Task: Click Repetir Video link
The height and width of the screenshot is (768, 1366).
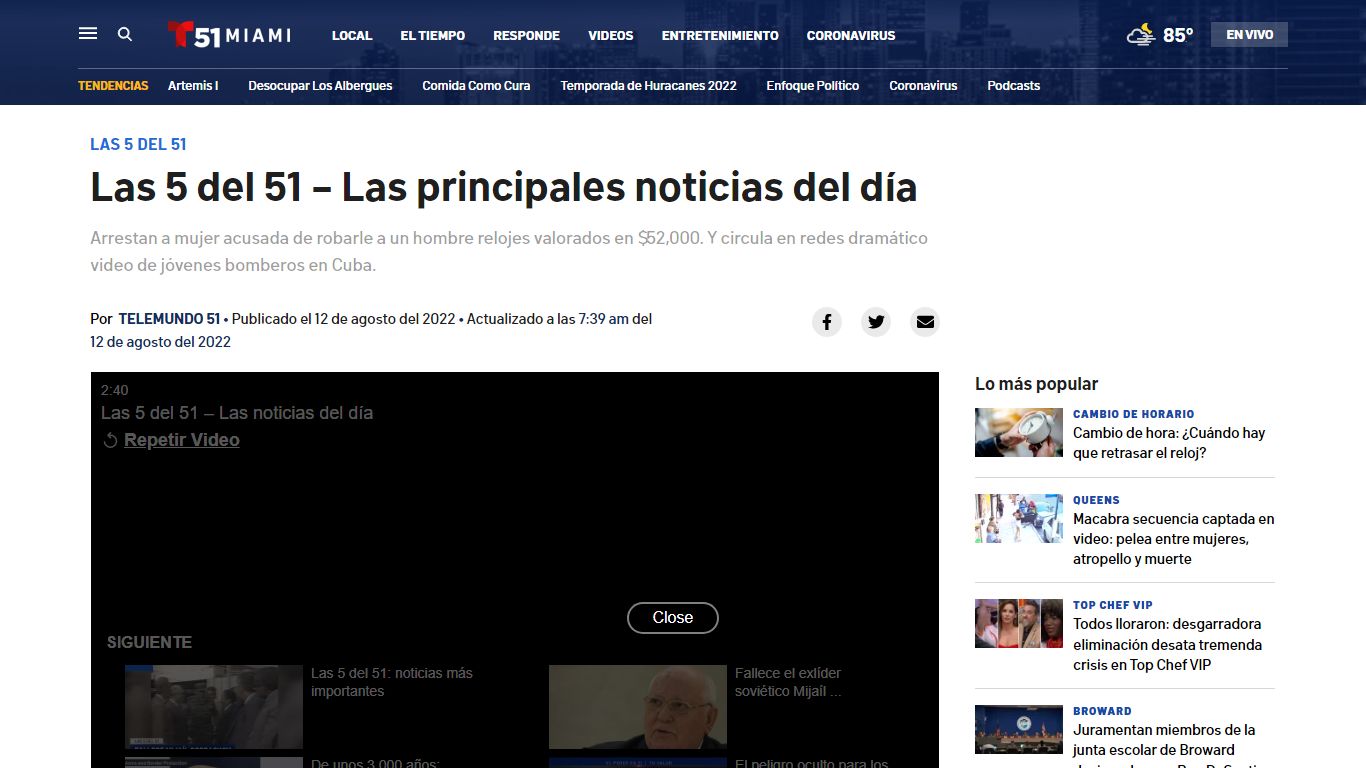Action: [x=182, y=440]
